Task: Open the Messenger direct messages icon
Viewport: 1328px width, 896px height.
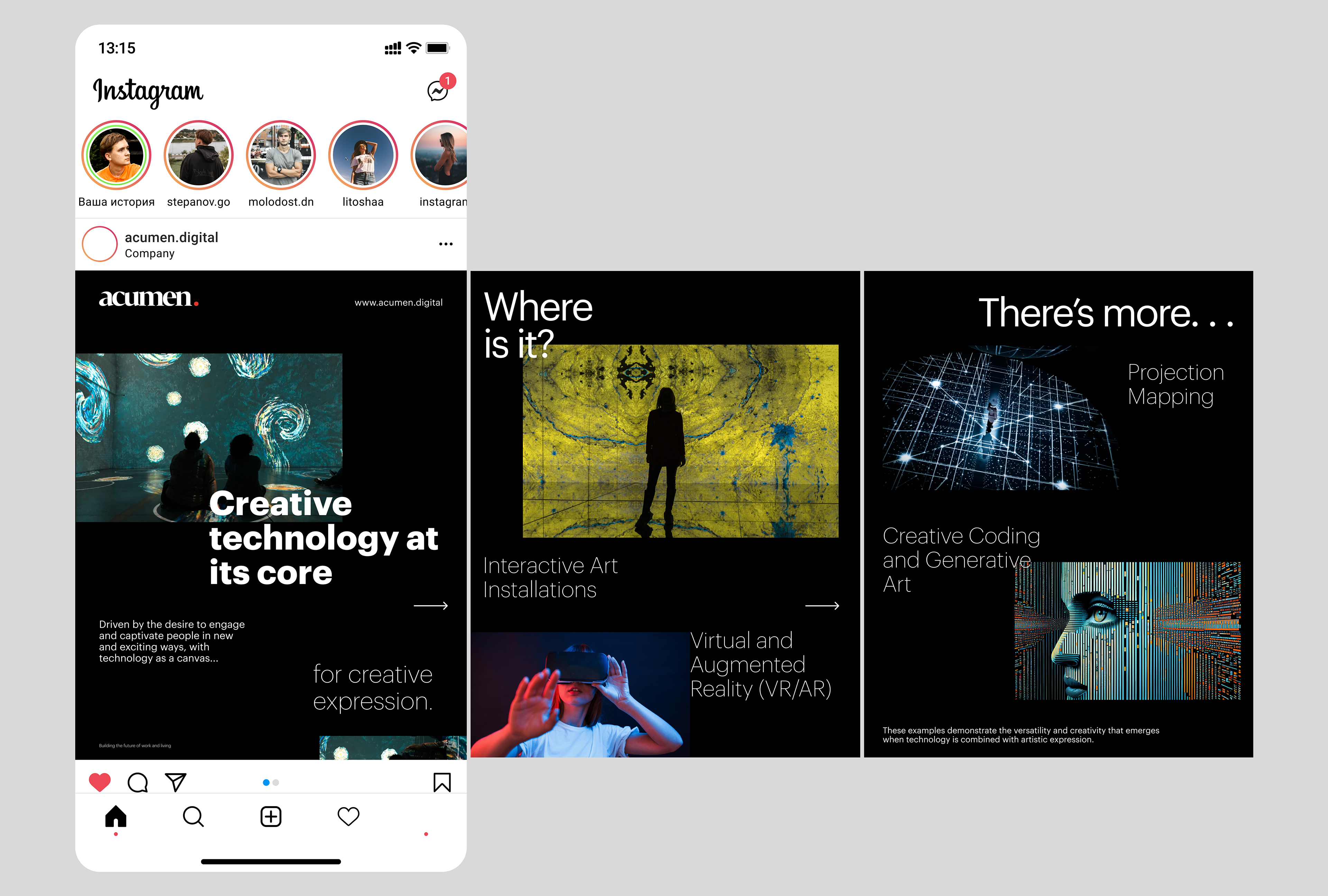Action: pyautogui.click(x=438, y=91)
